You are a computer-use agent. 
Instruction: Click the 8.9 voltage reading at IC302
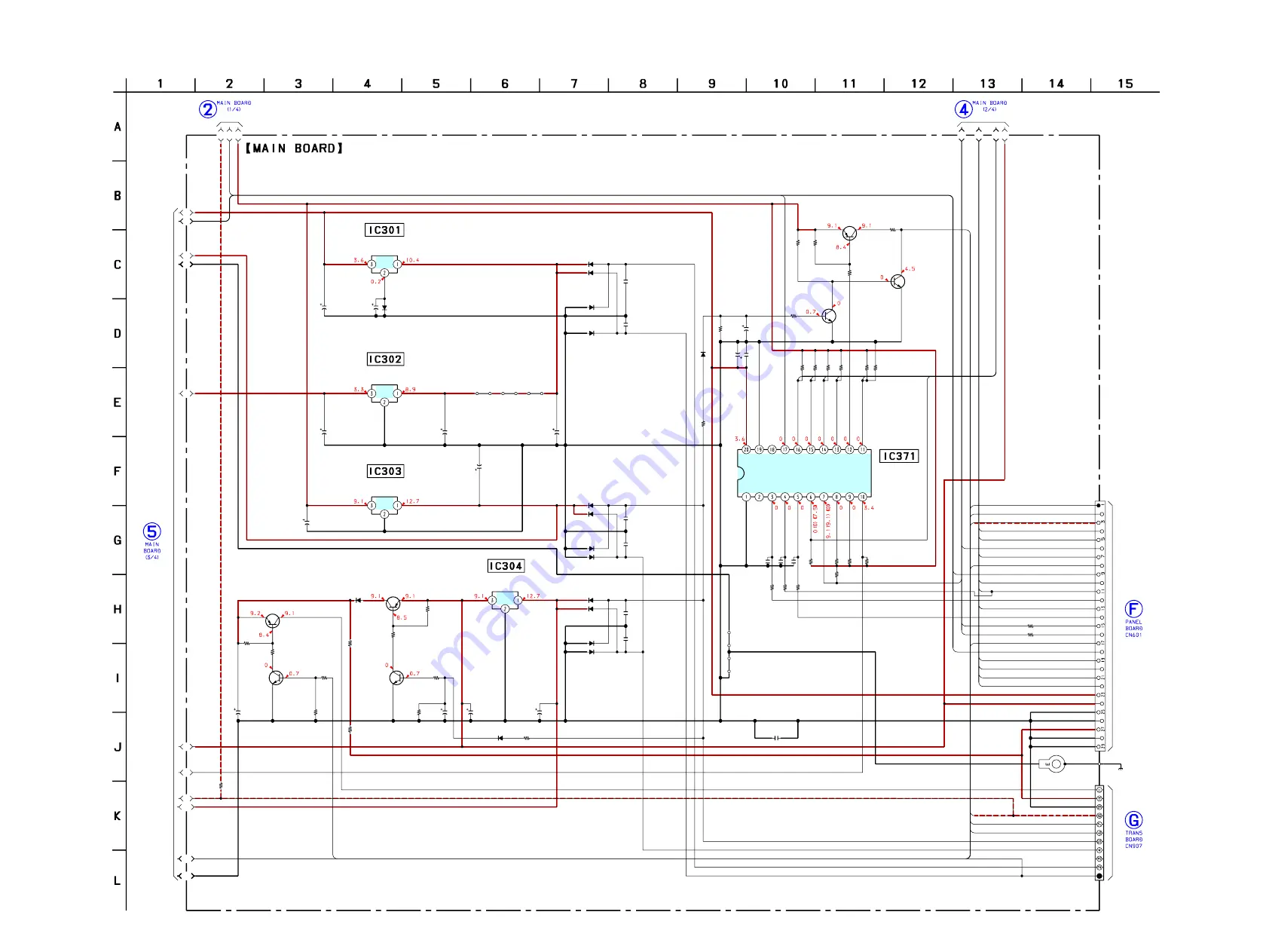pos(411,390)
